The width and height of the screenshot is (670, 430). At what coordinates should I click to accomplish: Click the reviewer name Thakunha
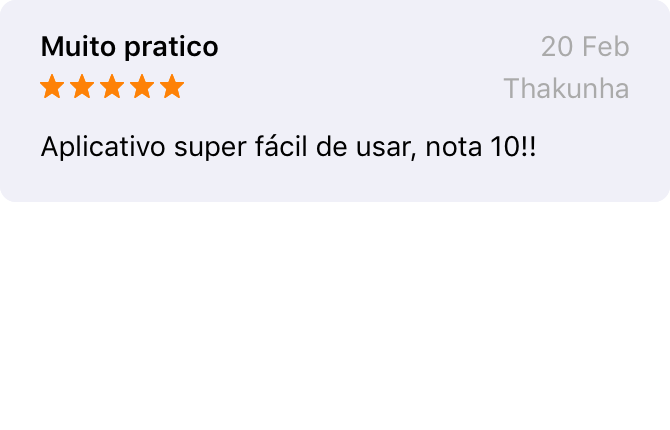[566, 88]
